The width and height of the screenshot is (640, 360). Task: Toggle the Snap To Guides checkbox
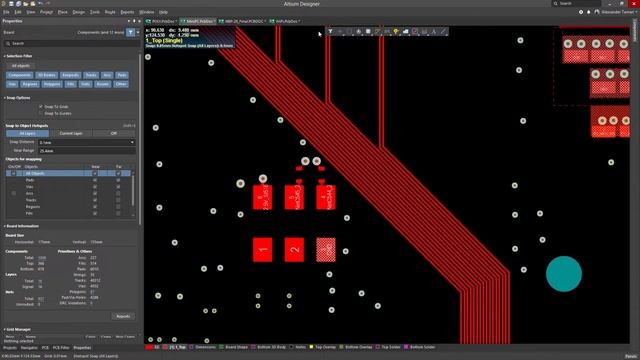[41, 113]
